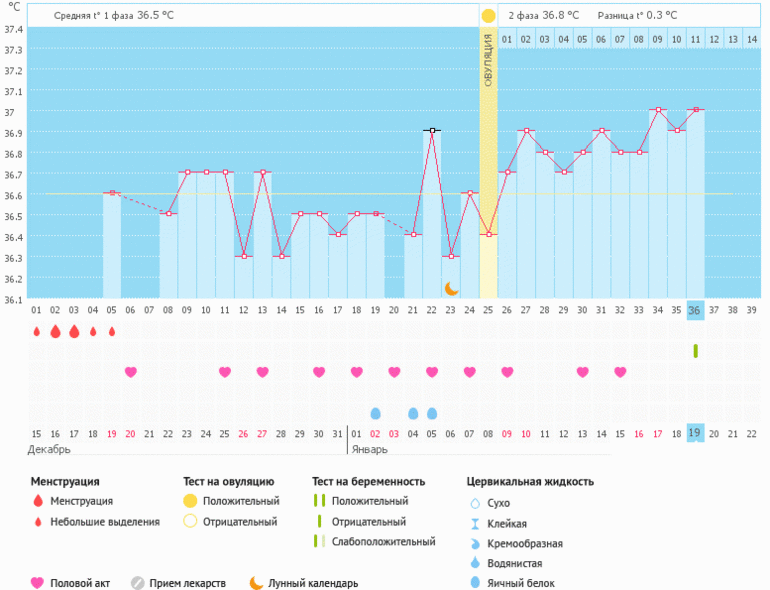The image size is (770, 590).
Task: Click the 'Яичный белок' legend drop icon
Action: [x=475, y=583]
